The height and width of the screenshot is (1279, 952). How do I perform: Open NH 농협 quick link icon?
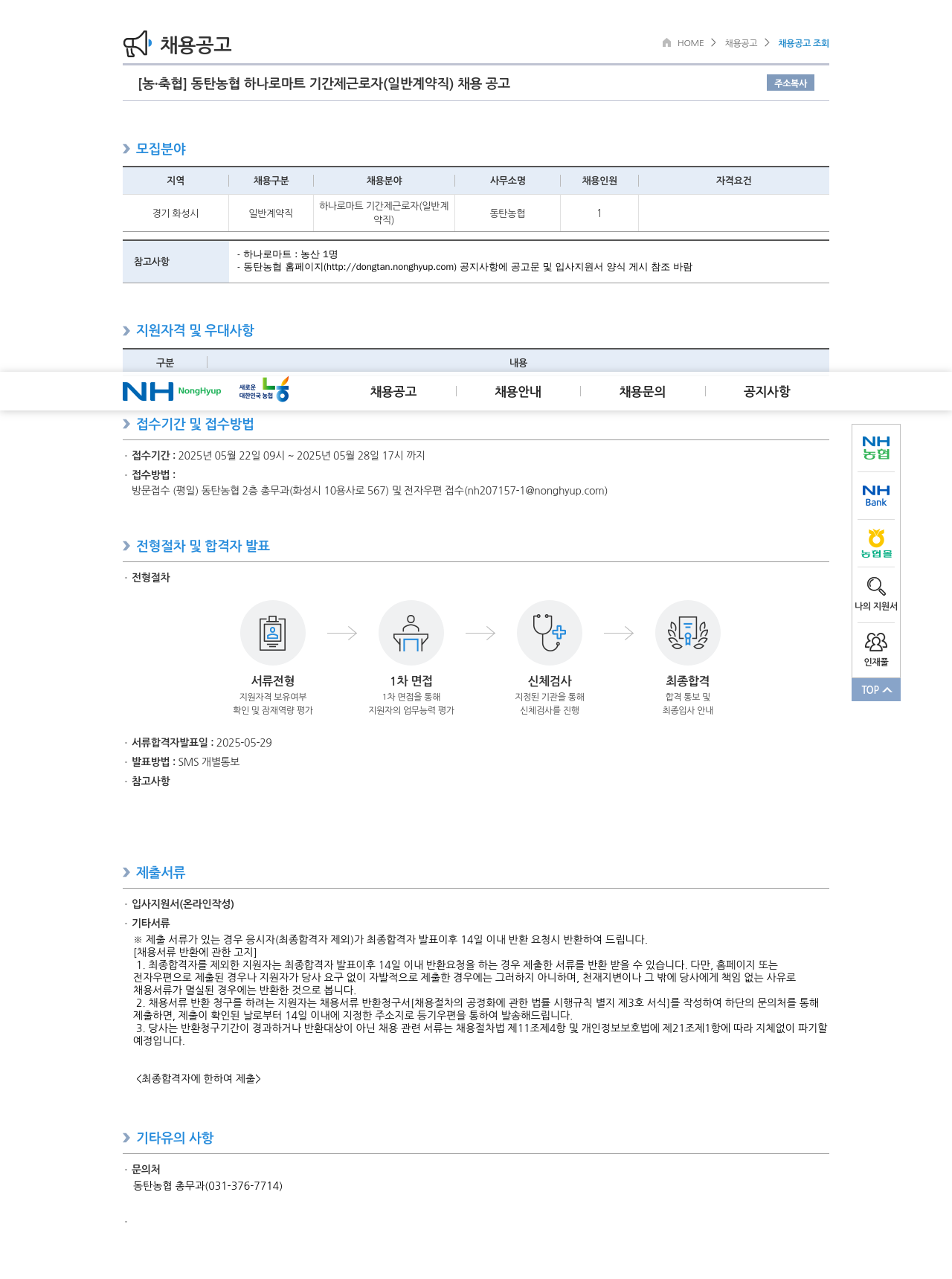[876, 448]
